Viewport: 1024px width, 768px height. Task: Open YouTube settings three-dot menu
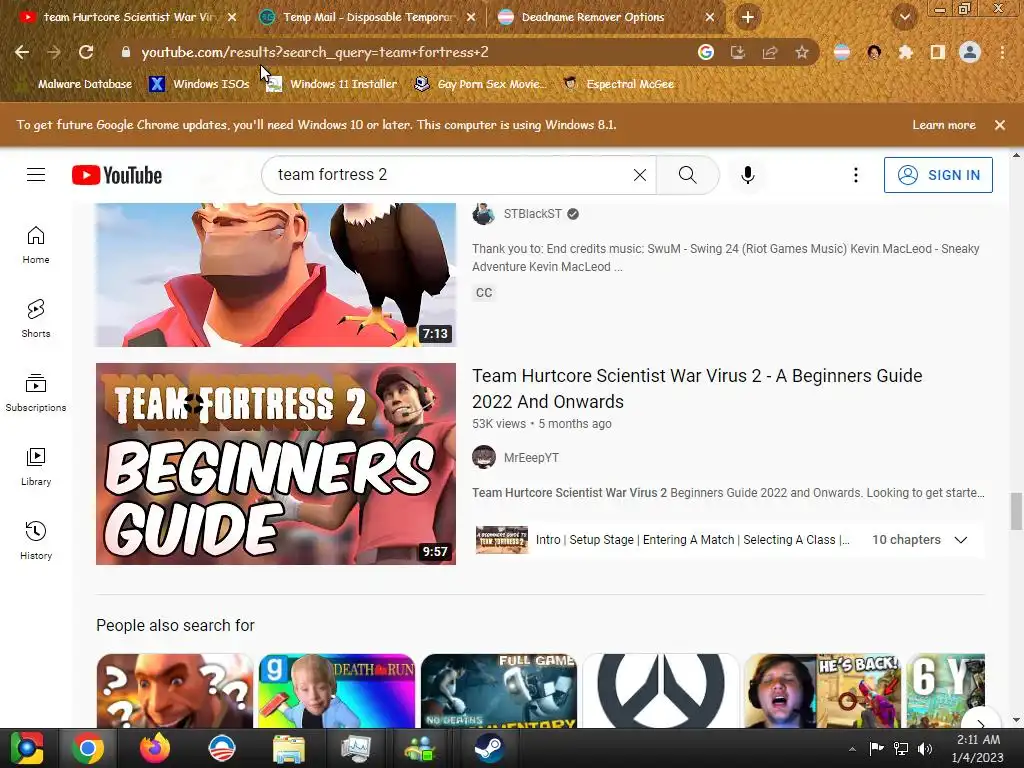856,175
